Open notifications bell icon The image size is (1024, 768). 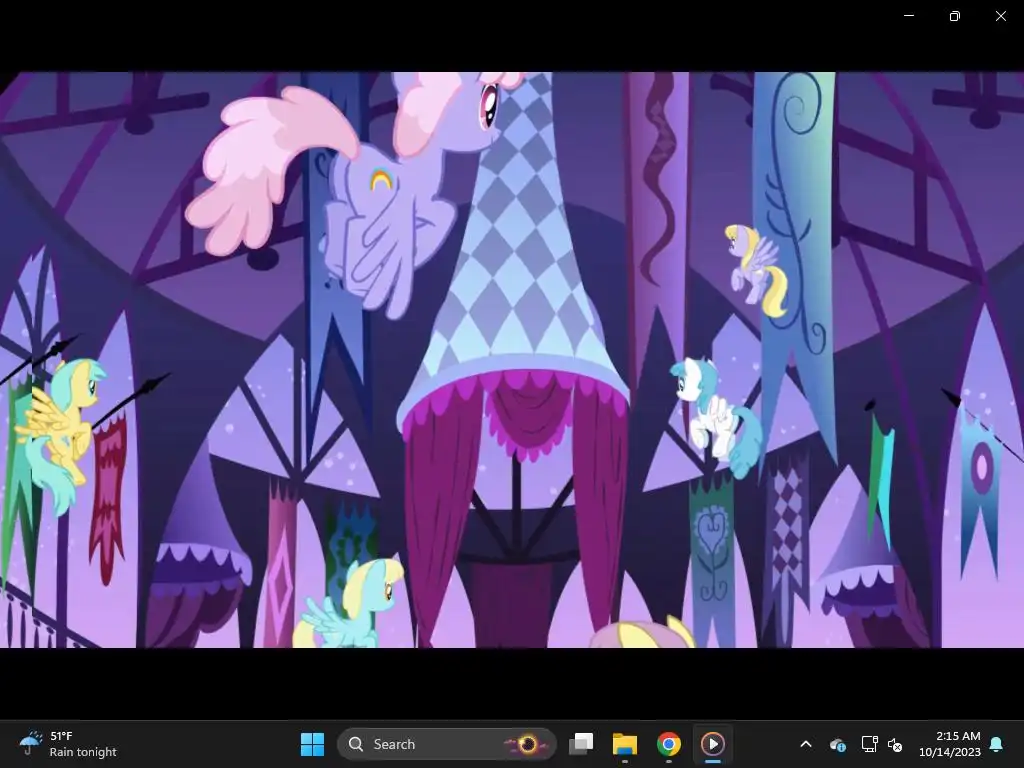click(997, 744)
